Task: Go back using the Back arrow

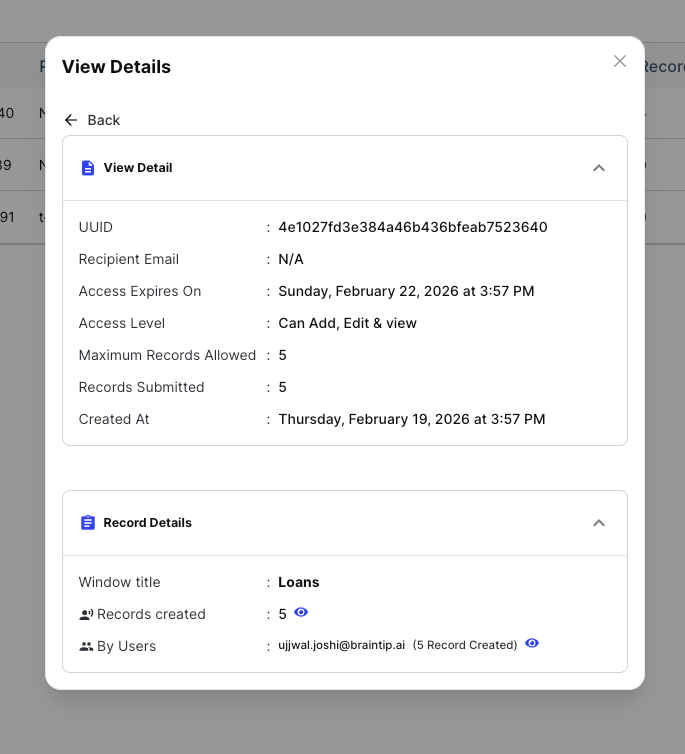Action: [x=71, y=120]
